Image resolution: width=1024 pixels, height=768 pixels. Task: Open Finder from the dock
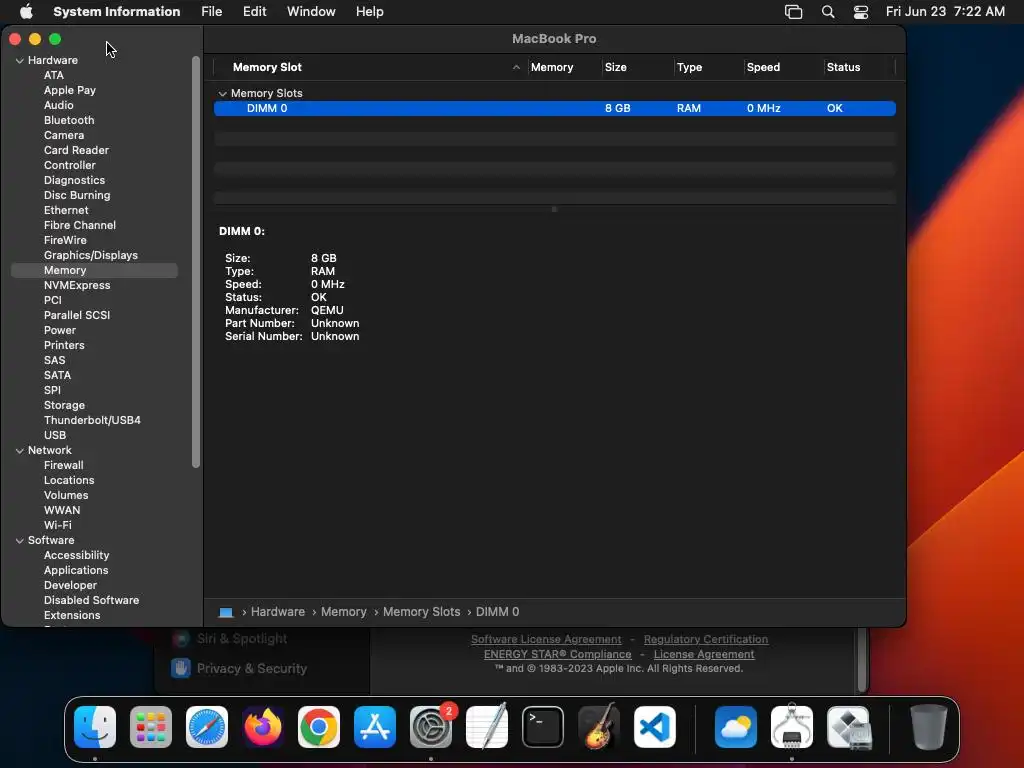tap(95, 727)
